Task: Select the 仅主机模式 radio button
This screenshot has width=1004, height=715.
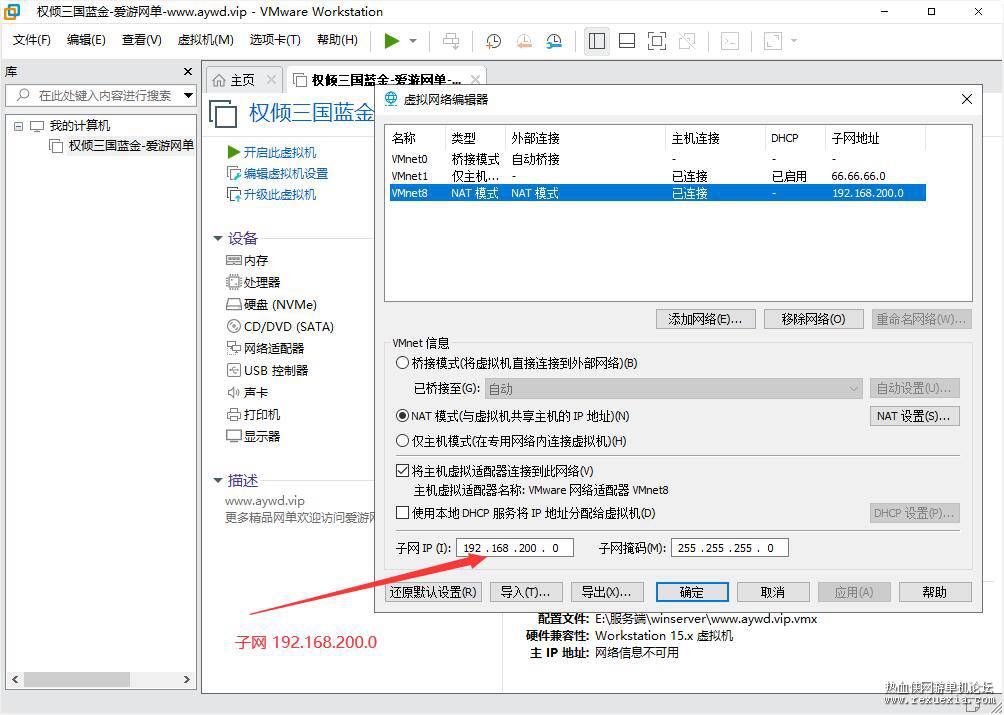Action: (402, 440)
